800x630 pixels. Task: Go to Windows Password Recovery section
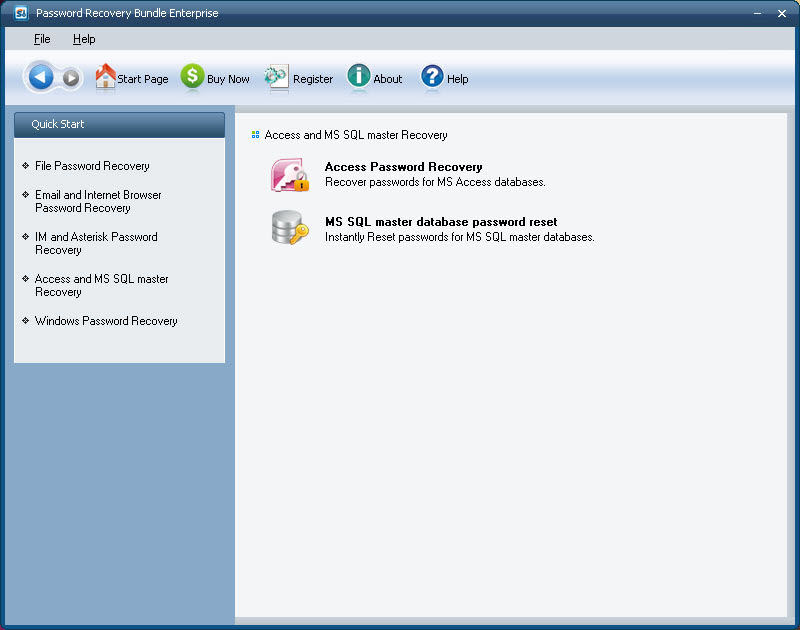(x=106, y=321)
